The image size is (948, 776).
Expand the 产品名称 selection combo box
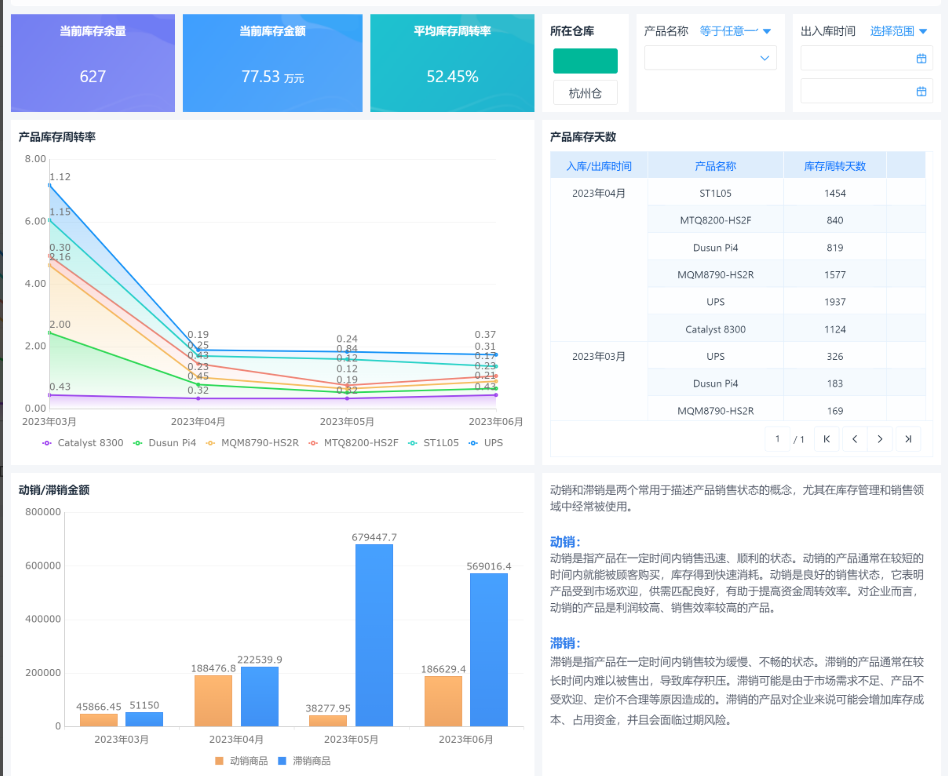coord(710,58)
